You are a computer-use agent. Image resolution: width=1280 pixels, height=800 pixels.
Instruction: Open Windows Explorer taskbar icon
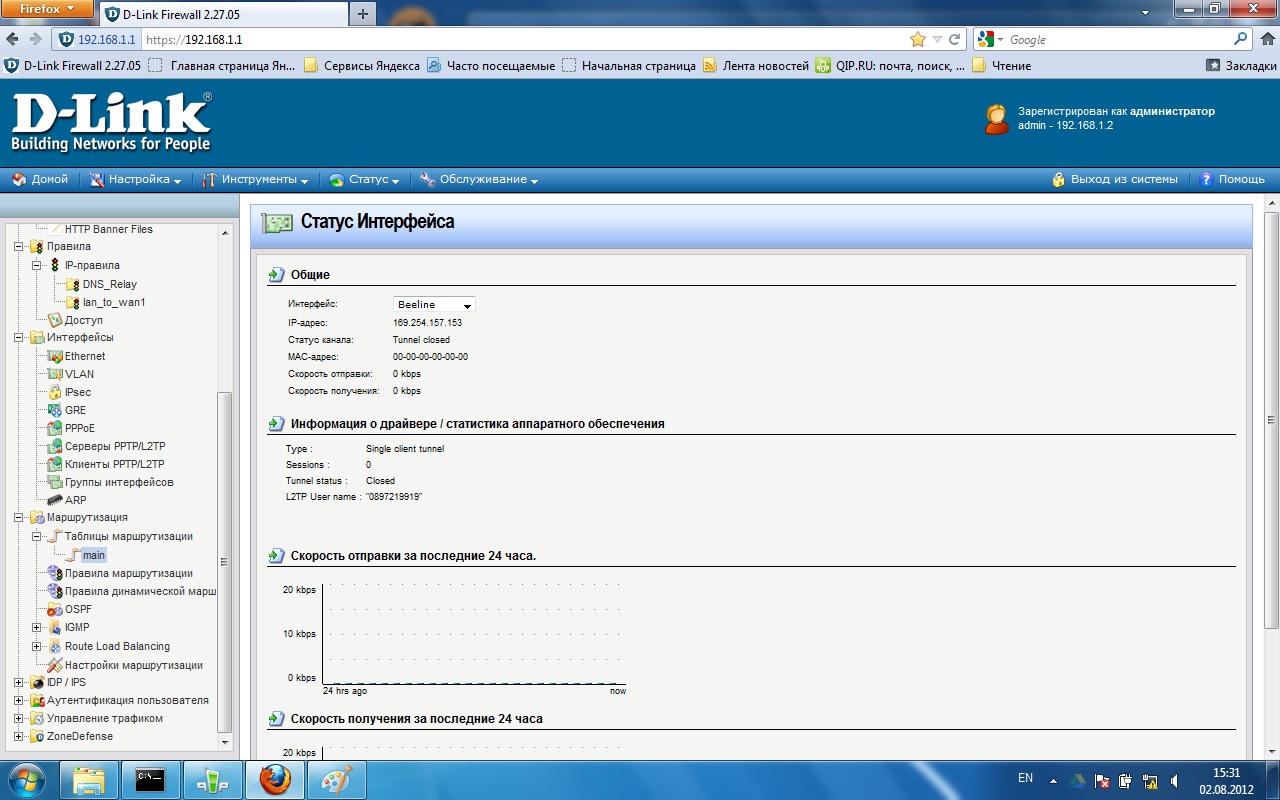89,780
